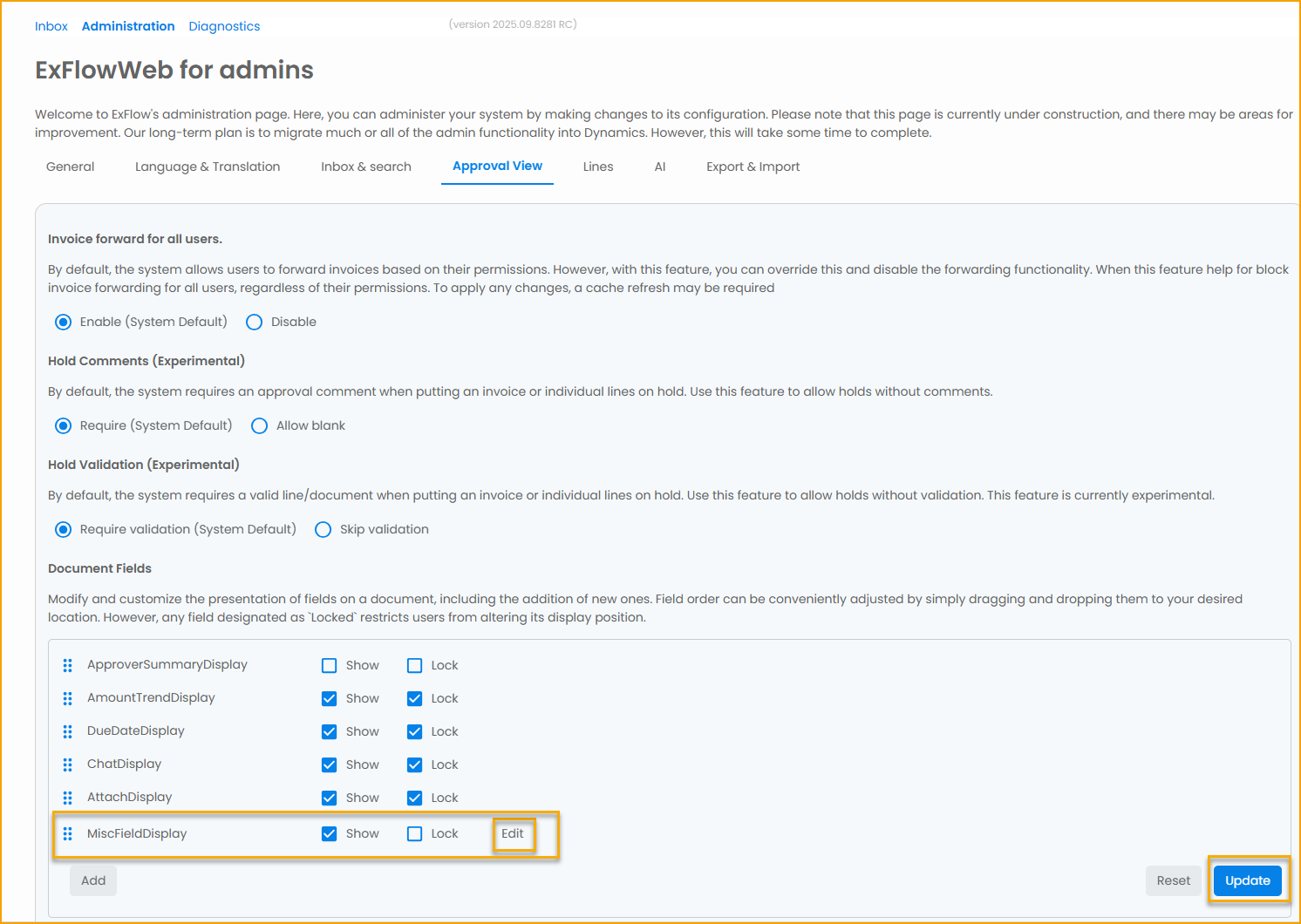
Task: Click the drag handle next to DueDateDisplay
Action: (x=67, y=730)
